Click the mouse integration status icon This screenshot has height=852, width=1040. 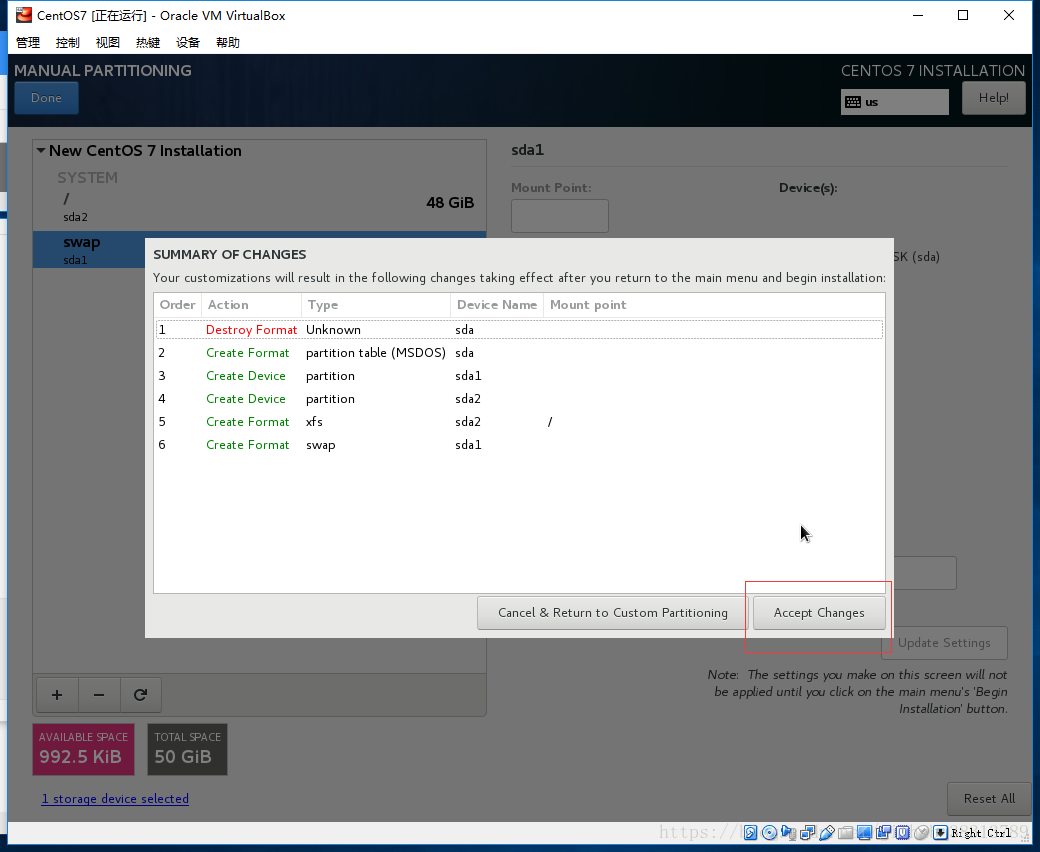921,833
